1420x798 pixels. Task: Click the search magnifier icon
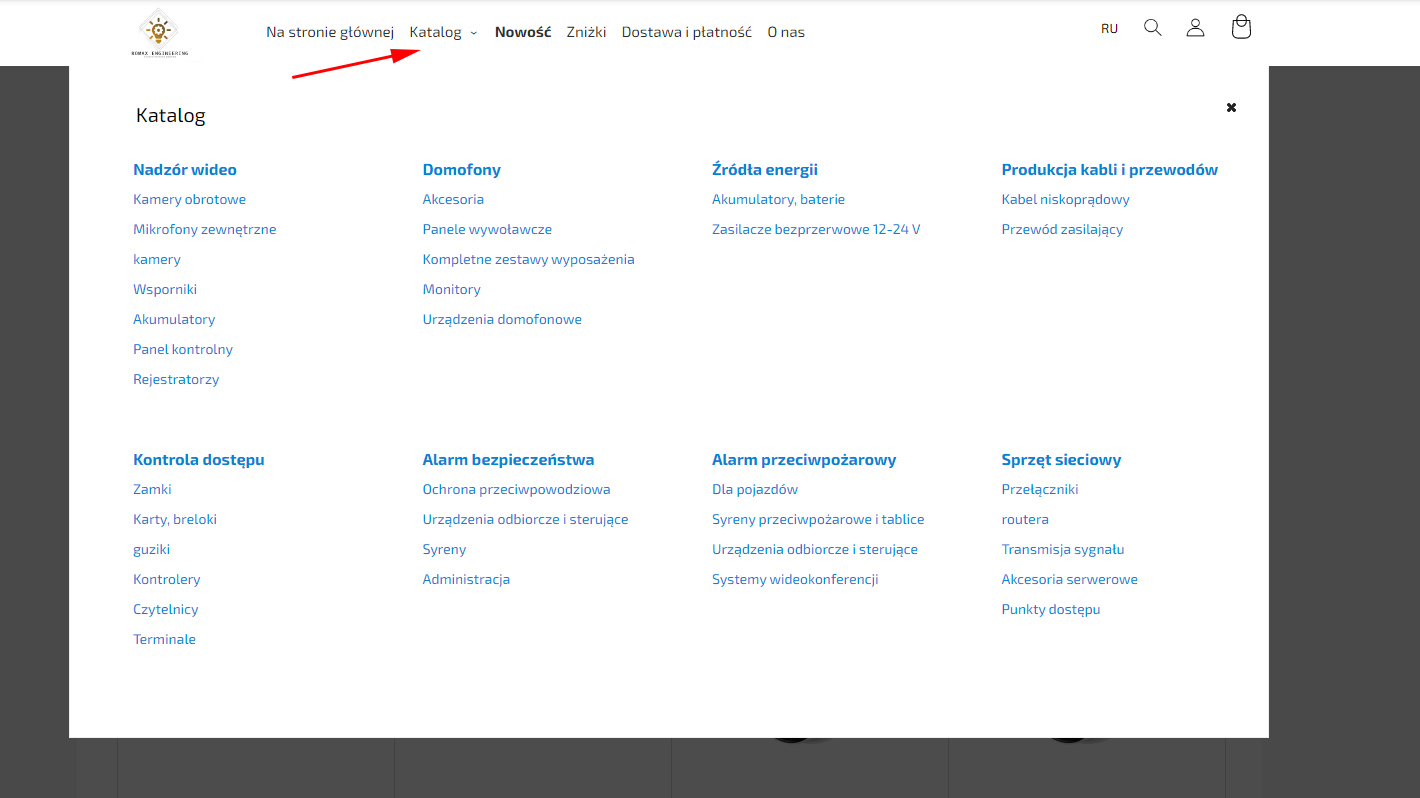pyautogui.click(x=1152, y=28)
